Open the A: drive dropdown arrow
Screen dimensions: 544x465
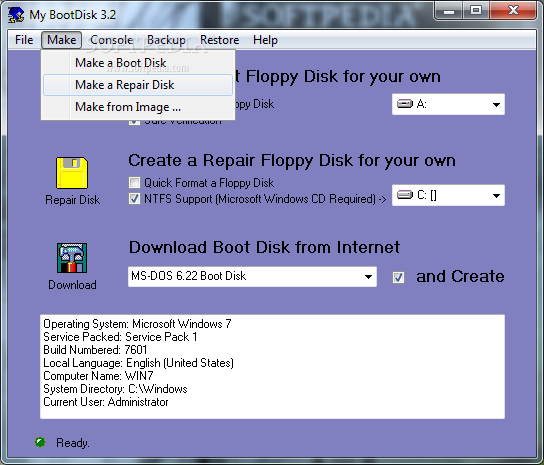pos(496,104)
